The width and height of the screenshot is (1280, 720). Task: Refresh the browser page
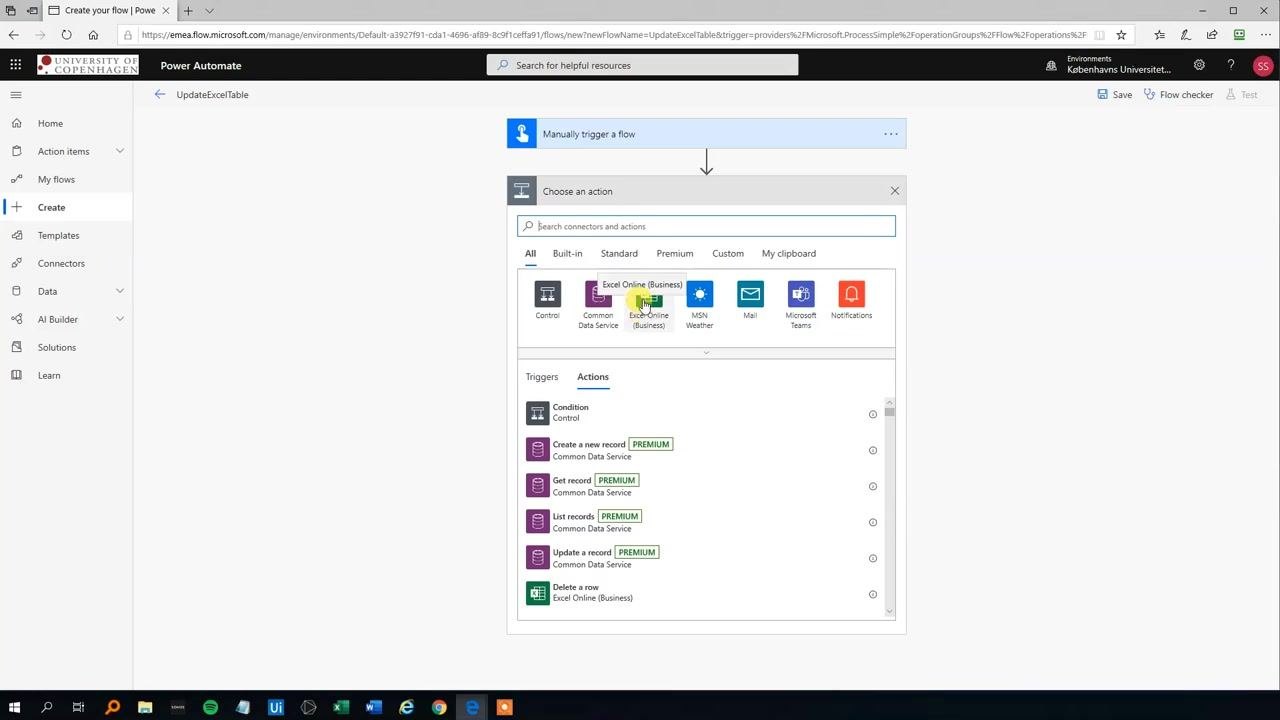[66, 35]
